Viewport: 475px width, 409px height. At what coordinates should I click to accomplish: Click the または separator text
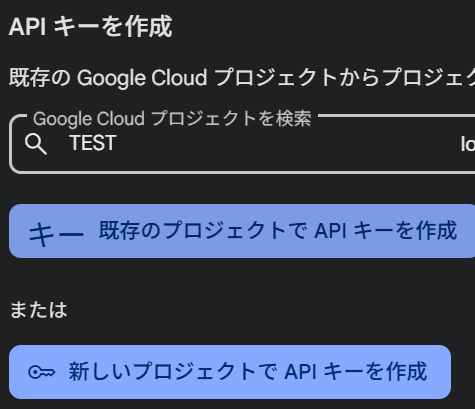(x=39, y=310)
